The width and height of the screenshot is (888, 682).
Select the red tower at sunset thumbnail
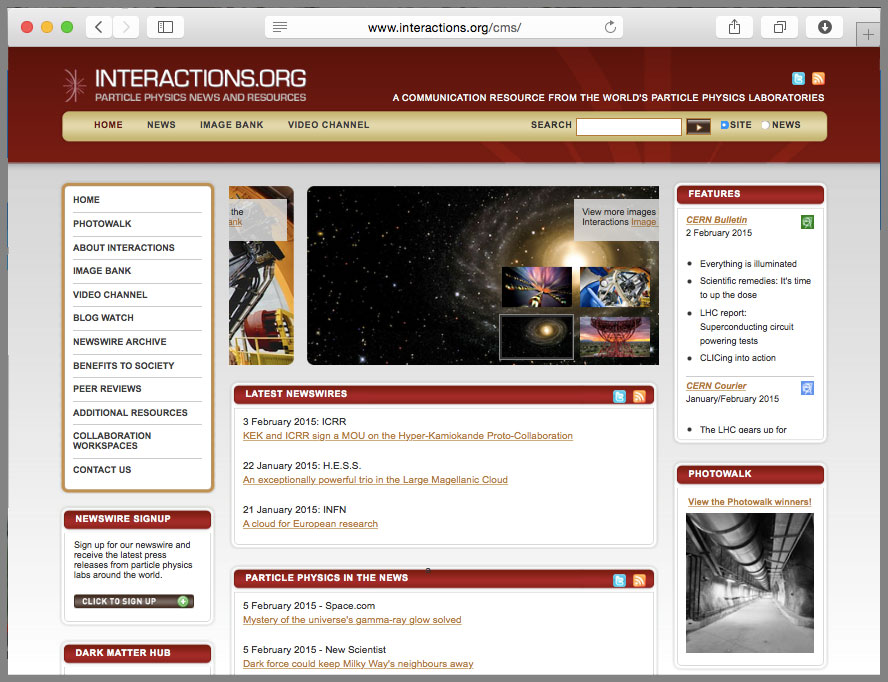point(615,336)
